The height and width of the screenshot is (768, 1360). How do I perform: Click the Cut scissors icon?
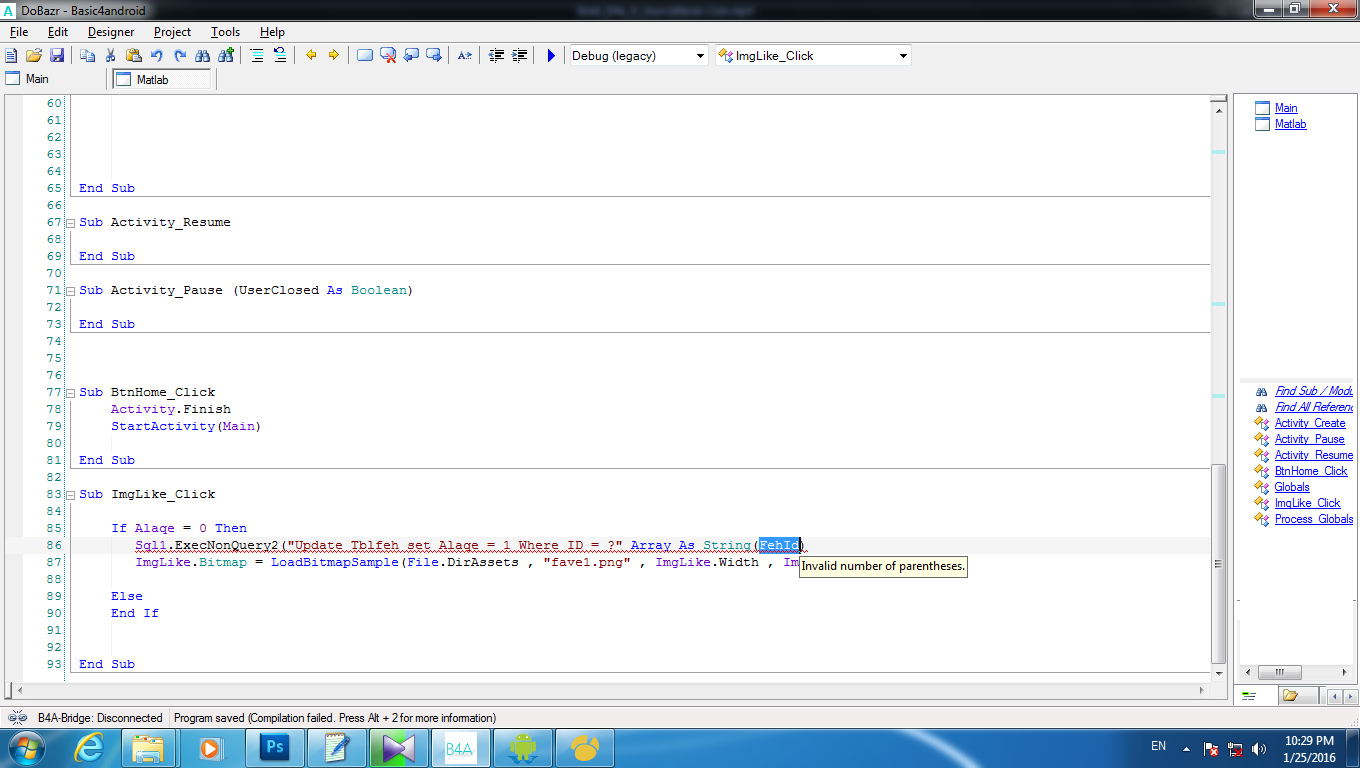[110, 56]
